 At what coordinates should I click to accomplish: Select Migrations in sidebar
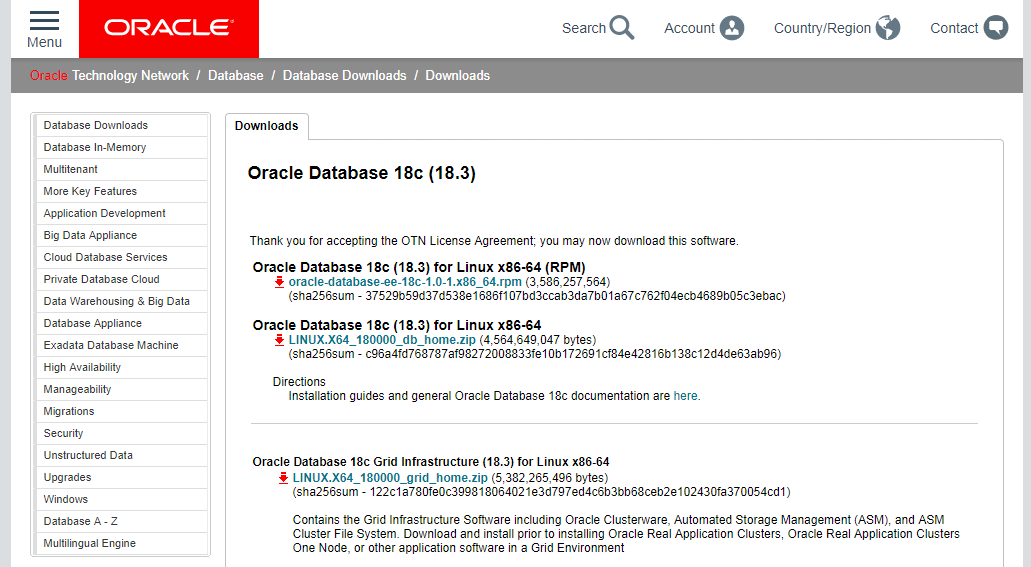tap(121, 412)
